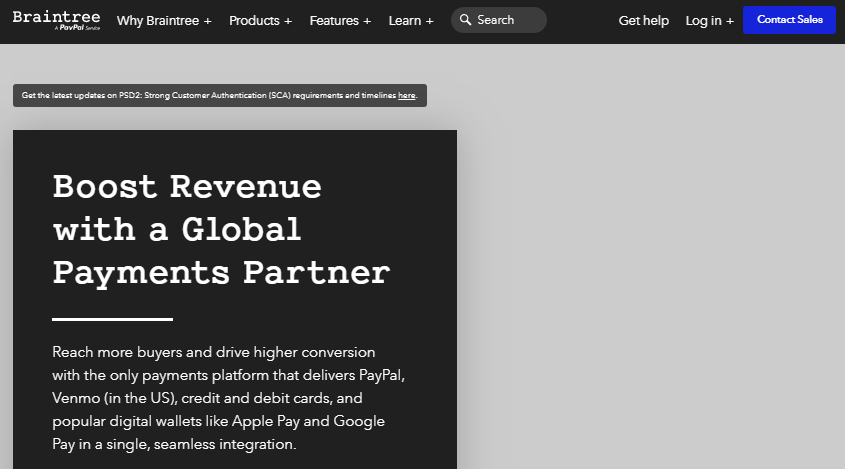The width and height of the screenshot is (845, 469).
Task: Open the Why Braintree menu
Action: [x=156, y=21]
